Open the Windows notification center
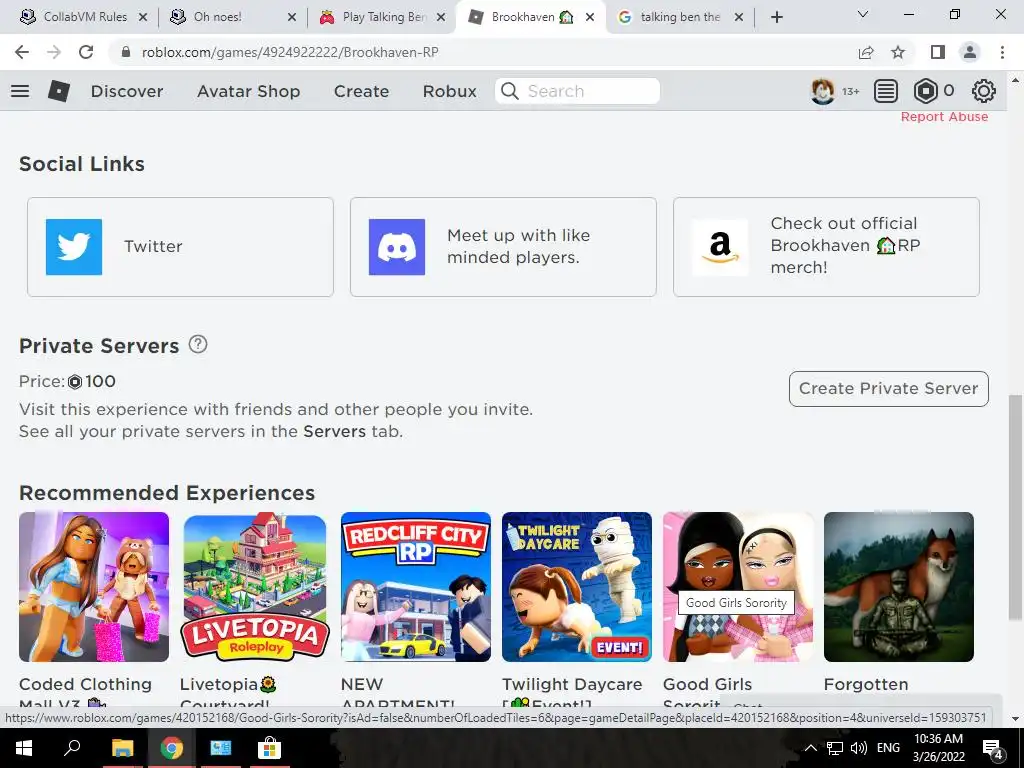This screenshot has height=768, width=1024. coord(993,748)
